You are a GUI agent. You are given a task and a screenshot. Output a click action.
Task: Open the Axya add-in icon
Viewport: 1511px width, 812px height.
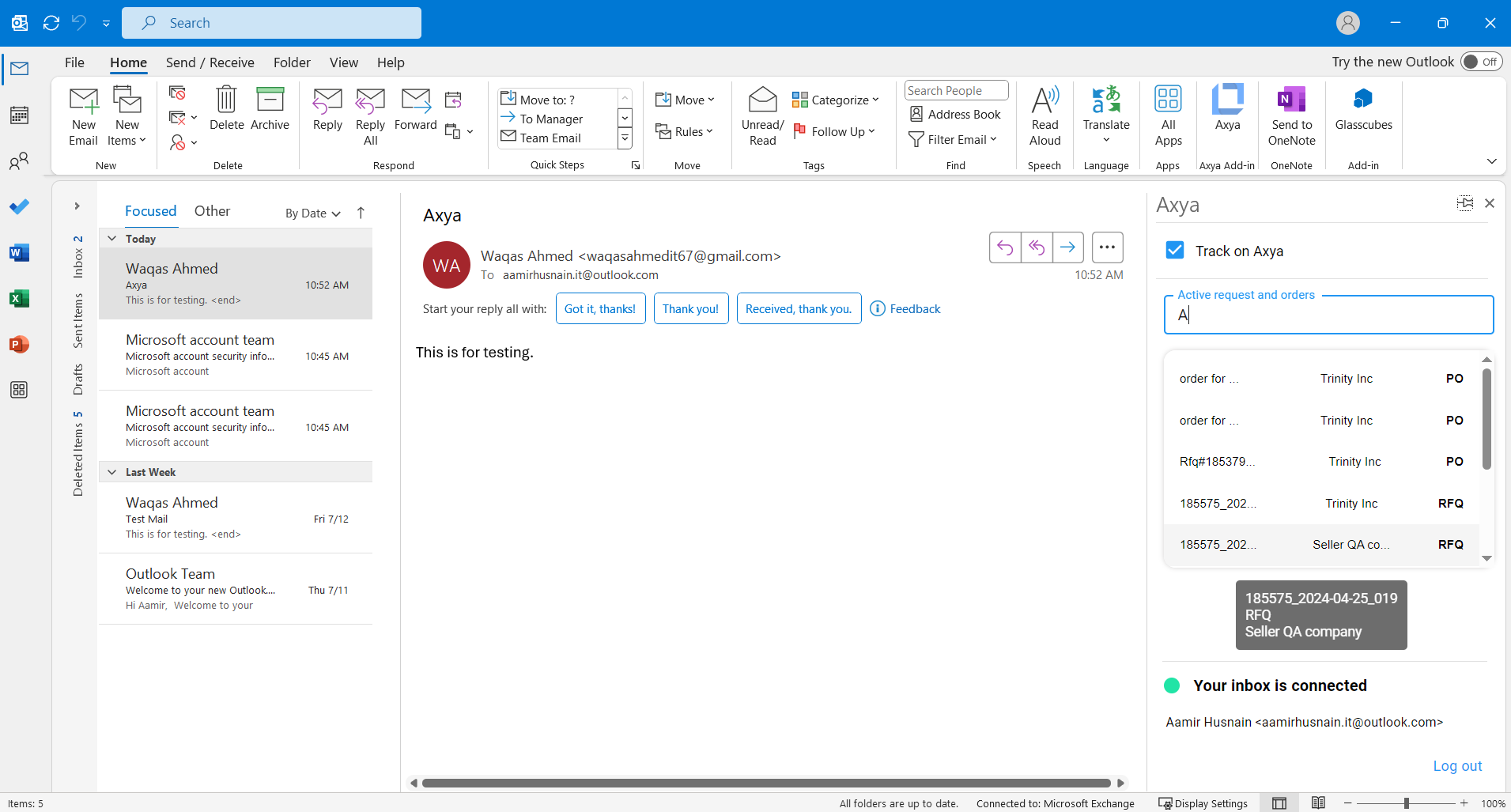click(1227, 114)
